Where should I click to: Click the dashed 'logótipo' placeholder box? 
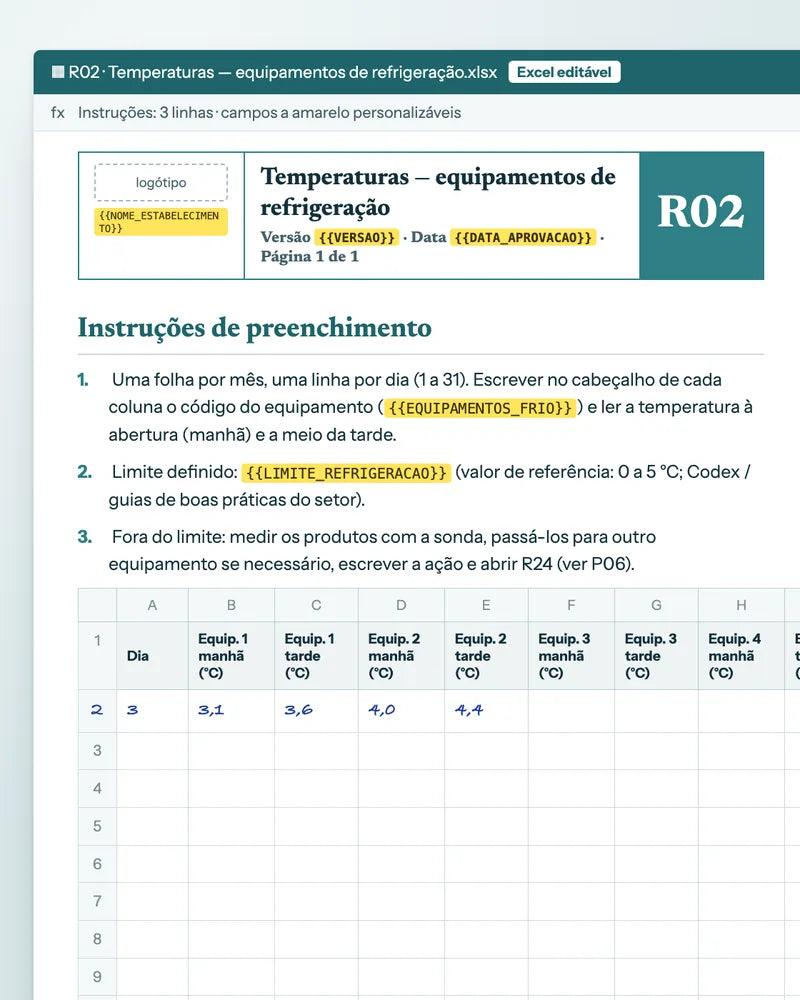click(161, 182)
